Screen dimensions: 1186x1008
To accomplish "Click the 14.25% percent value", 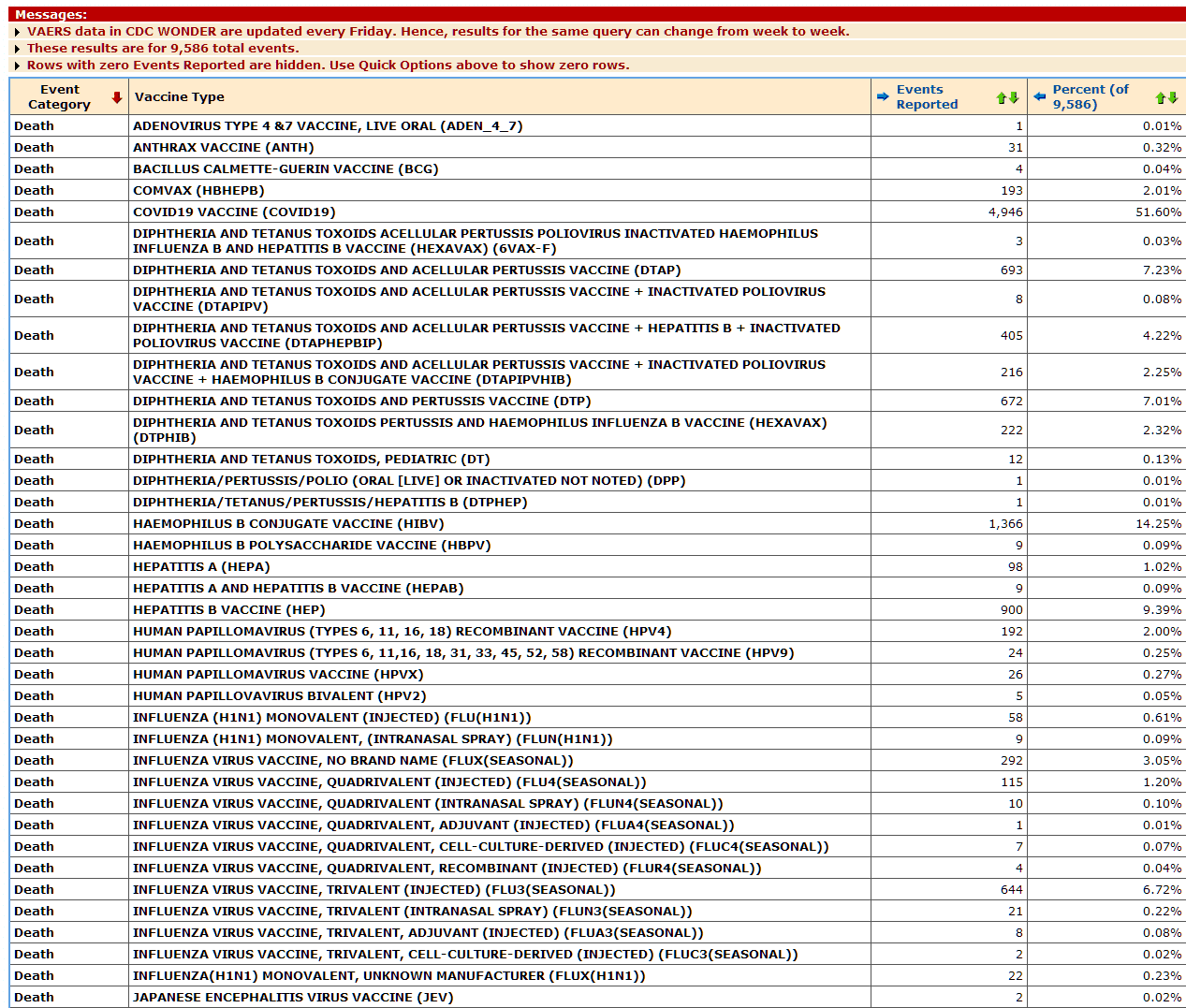I will click(x=1158, y=524).
